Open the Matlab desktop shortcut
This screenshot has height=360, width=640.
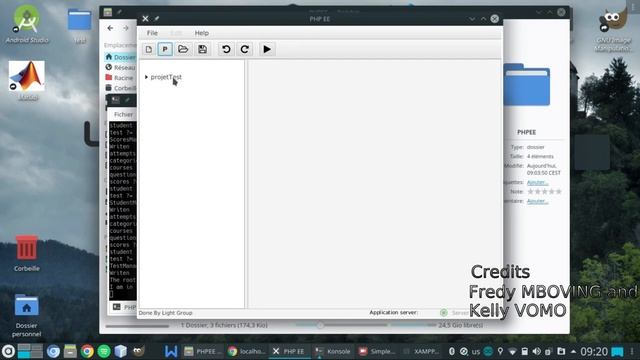(x=27, y=81)
